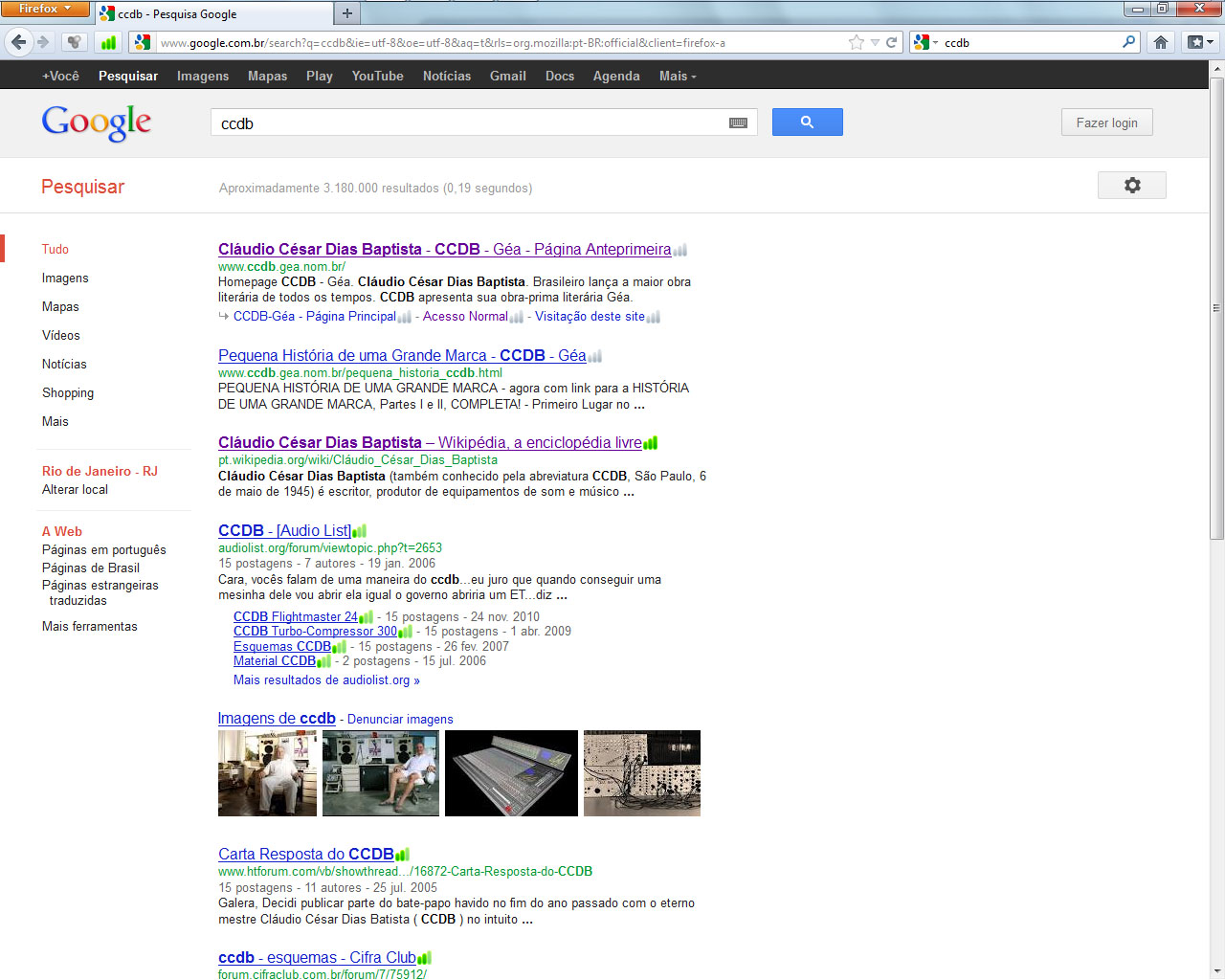Click green rating icon after Audio List title
The image size is (1225, 980).
[x=359, y=531]
